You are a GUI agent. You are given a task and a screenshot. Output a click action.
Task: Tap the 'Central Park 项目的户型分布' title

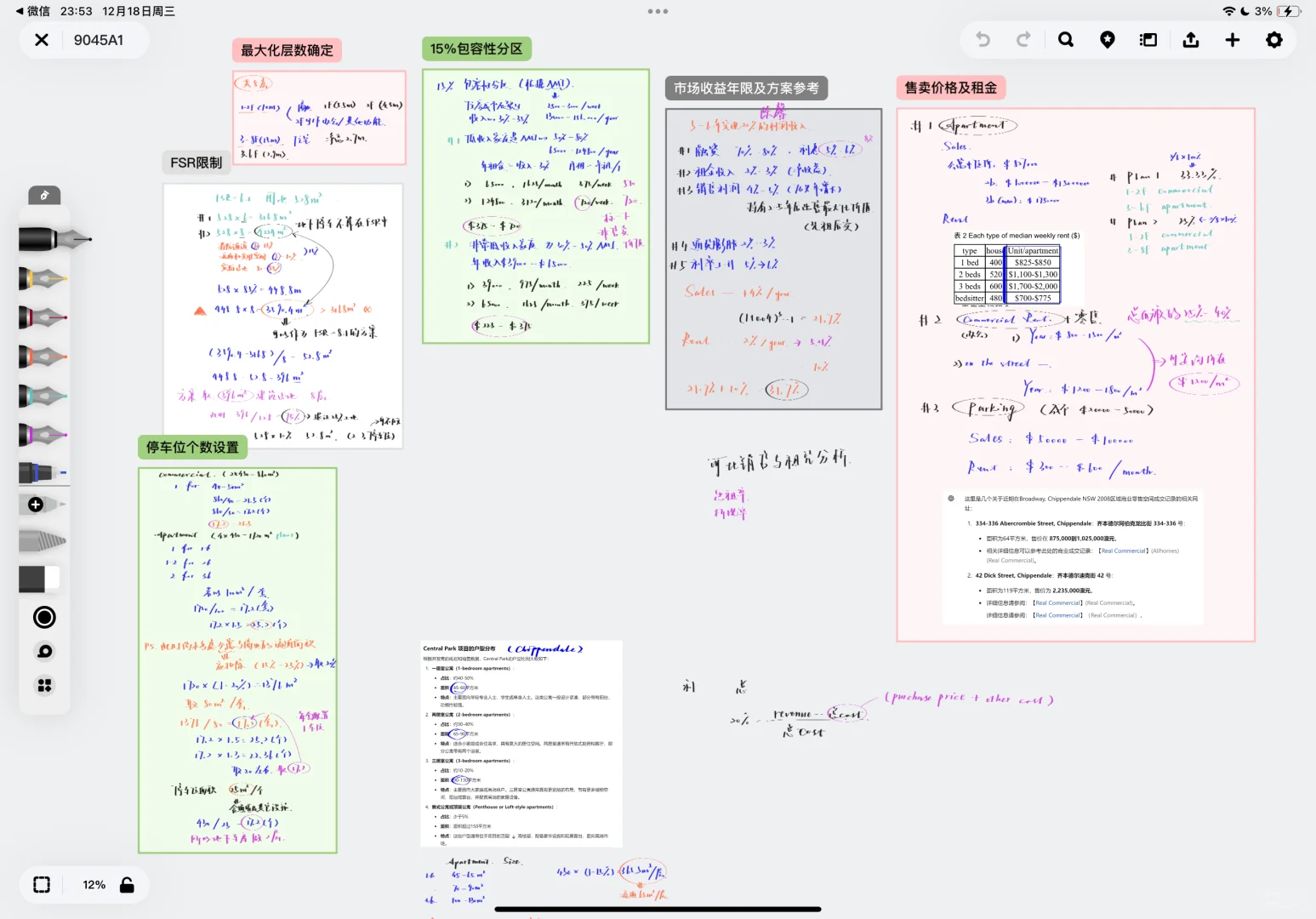459,648
